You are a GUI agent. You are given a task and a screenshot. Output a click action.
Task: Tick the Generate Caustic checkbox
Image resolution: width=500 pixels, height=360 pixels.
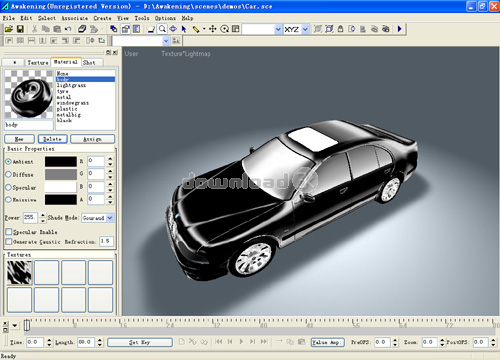tap(9, 241)
